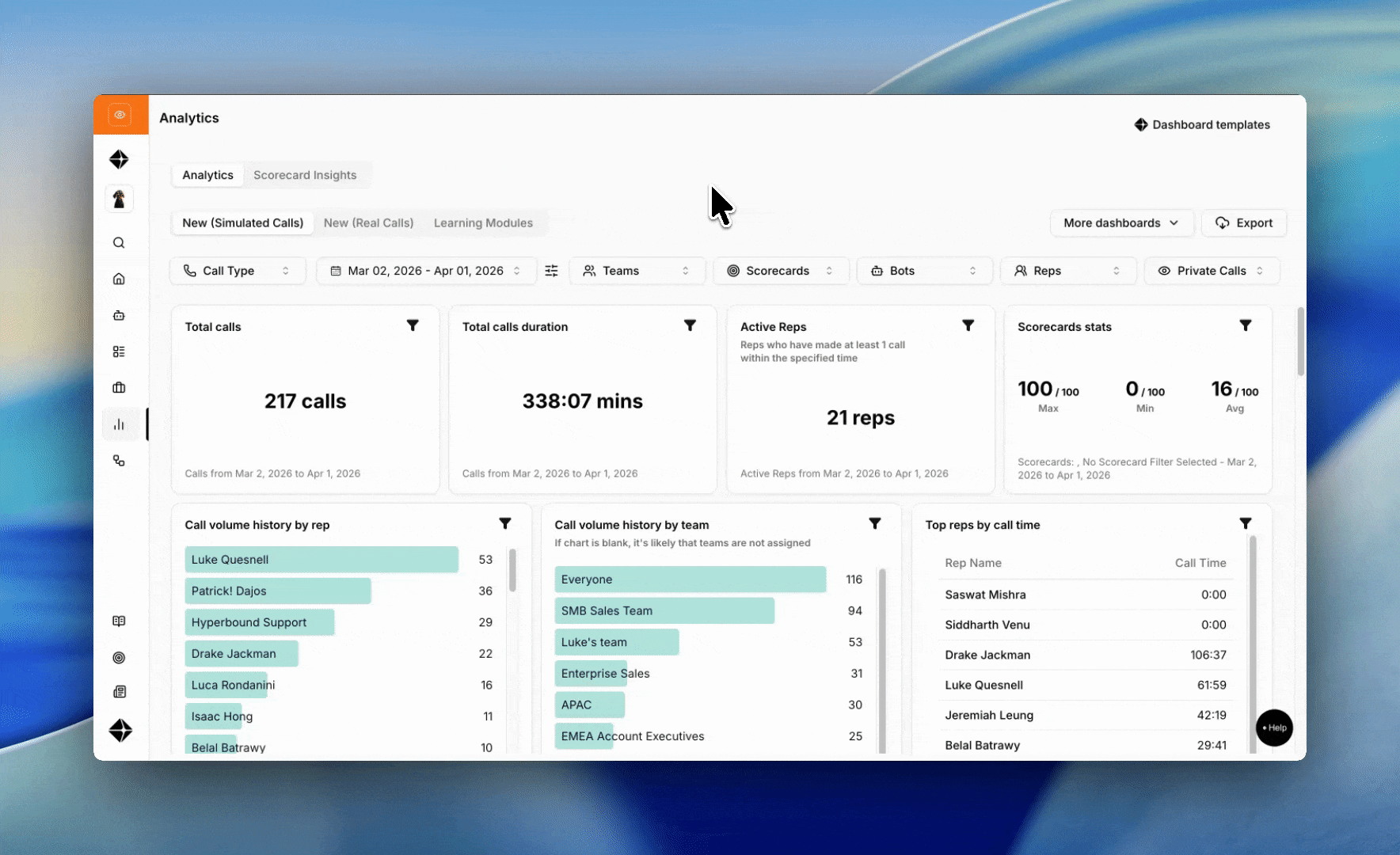Open search from the sidebar magnifier icon
Viewport: 1400px width, 855px height.
(119, 243)
